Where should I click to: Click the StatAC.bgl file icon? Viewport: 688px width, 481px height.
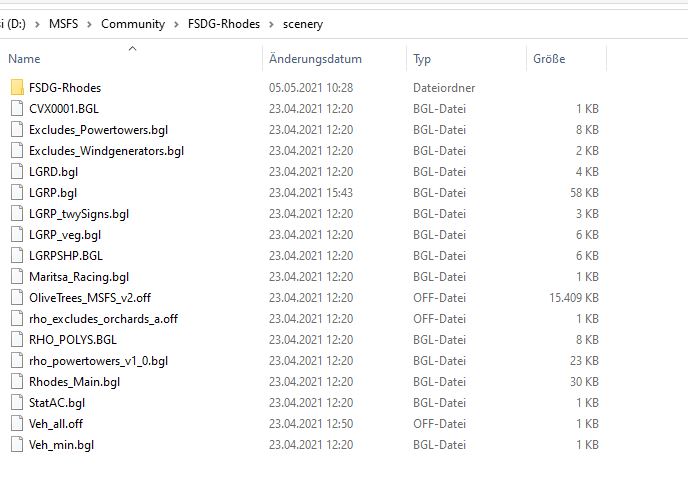point(17,403)
